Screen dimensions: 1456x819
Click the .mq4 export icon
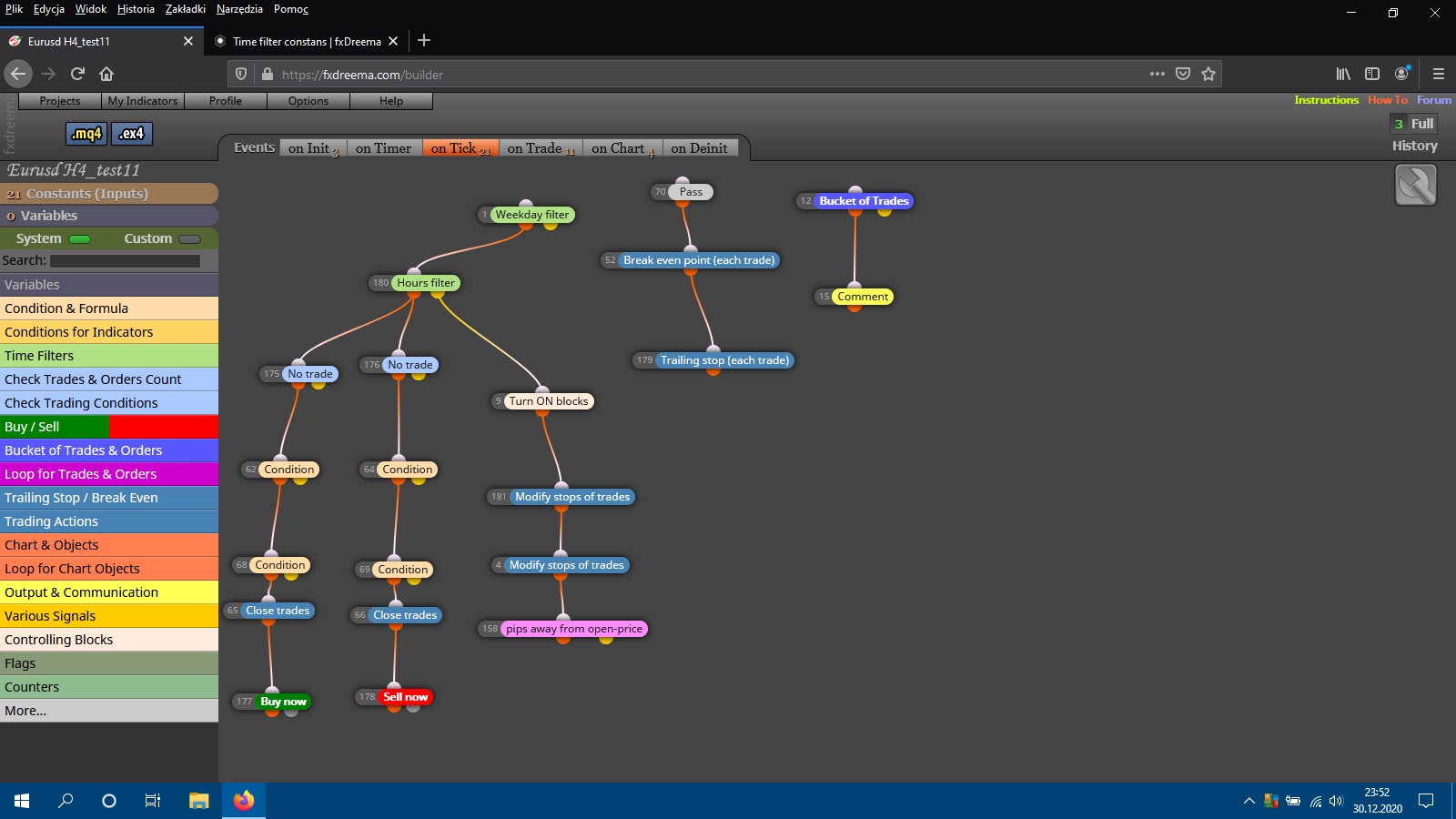coord(87,134)
